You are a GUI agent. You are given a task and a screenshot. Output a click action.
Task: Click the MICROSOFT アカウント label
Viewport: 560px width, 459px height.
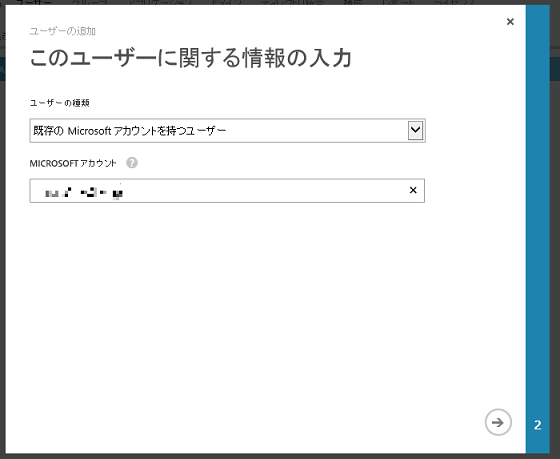pyautogui.click(x=73, y=164)
